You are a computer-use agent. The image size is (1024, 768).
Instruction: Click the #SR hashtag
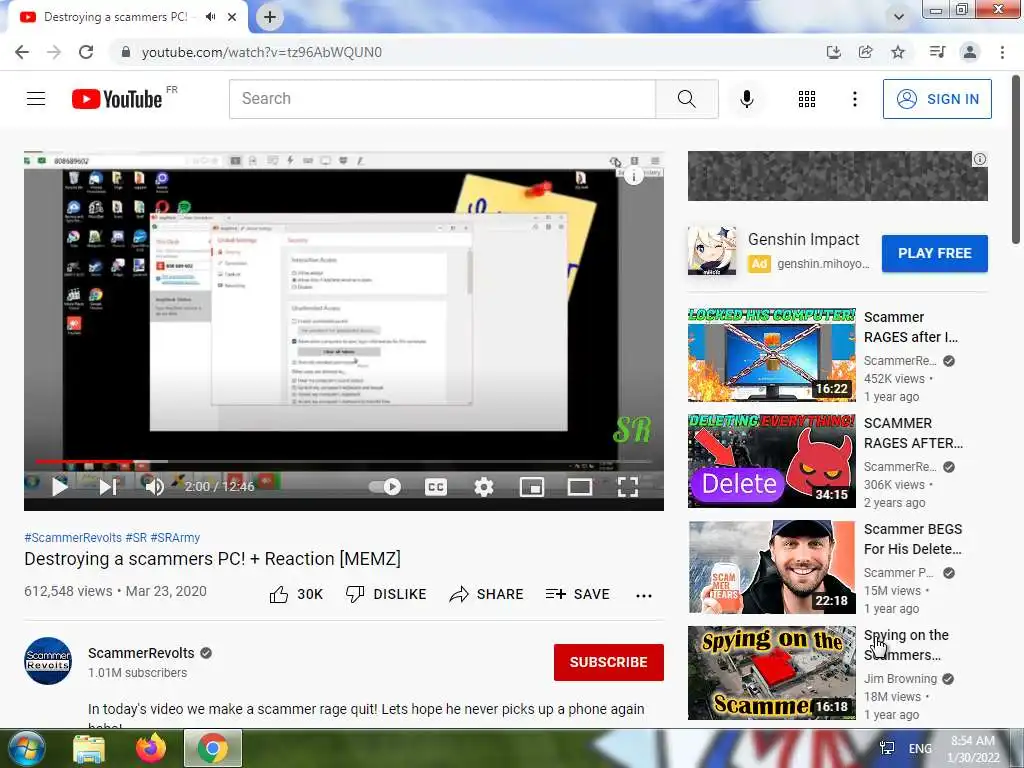pos(136,537)
